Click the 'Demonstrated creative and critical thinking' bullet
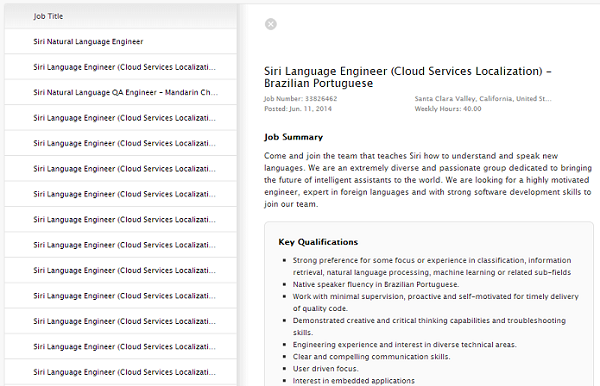Image resolution: width=600 pixels, height=386 pixels. point(429,326)
